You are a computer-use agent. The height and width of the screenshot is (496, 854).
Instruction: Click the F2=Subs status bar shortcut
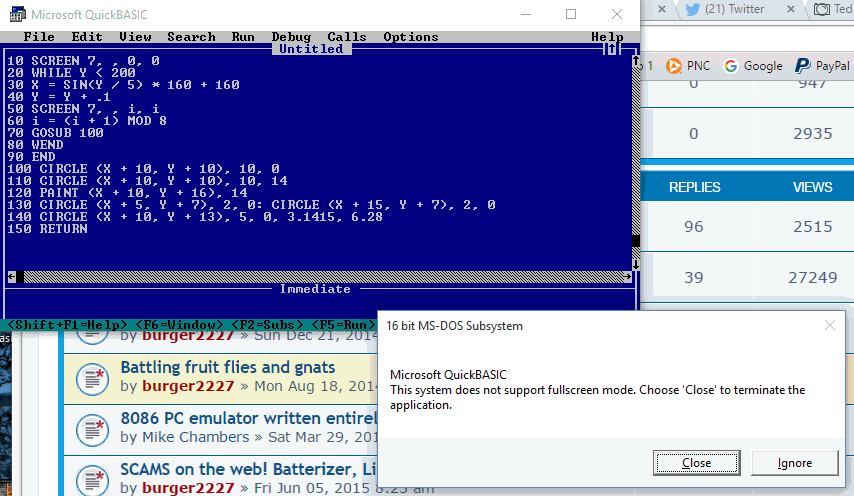pyautogui.click(x=267, y=325)
